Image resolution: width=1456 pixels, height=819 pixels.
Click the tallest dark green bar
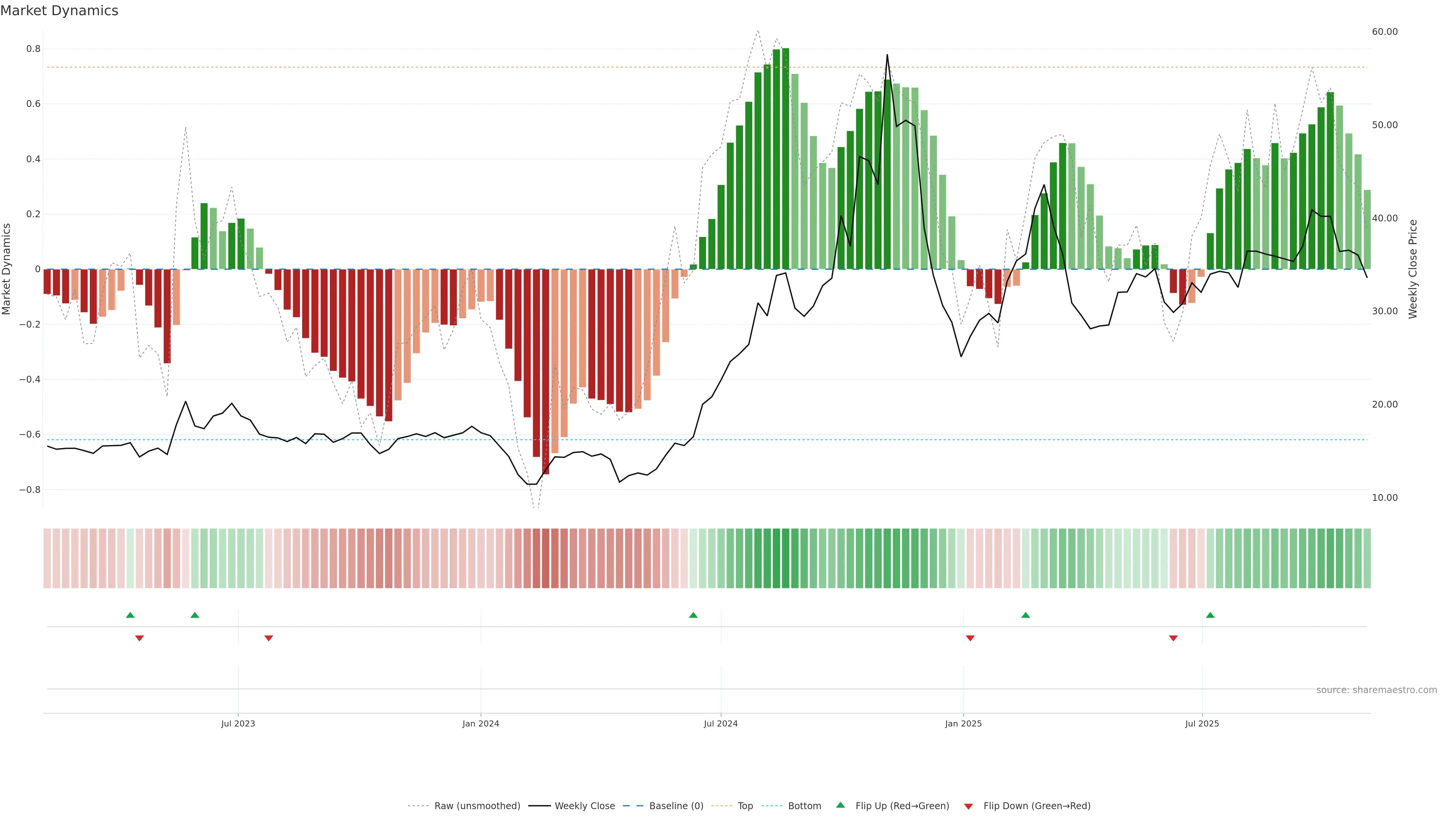click(786, 158)
